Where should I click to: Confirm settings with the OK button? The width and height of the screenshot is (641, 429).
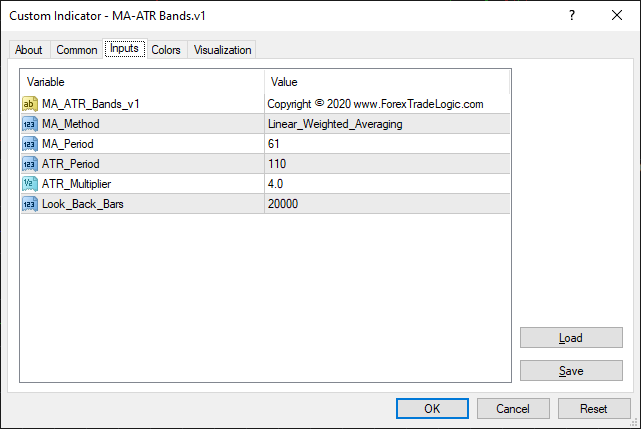432,408
